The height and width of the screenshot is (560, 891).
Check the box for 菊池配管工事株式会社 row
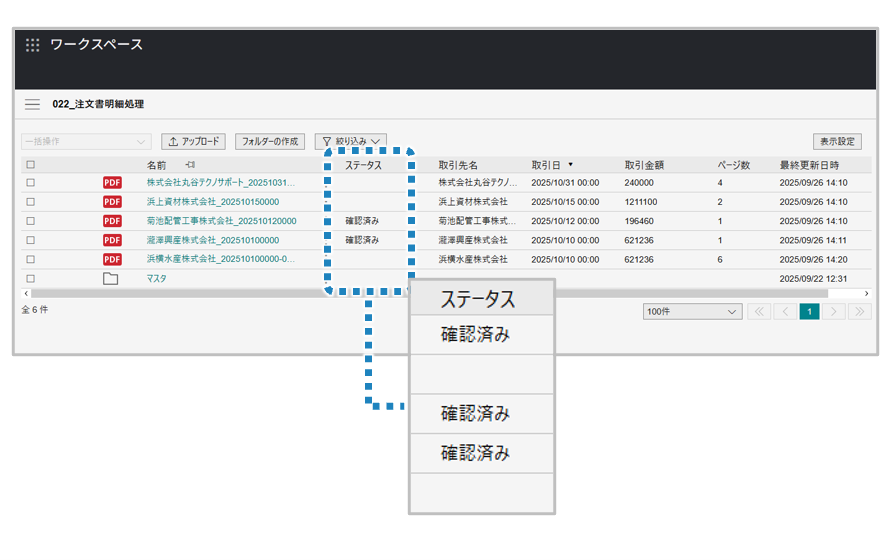pos(31,221)
